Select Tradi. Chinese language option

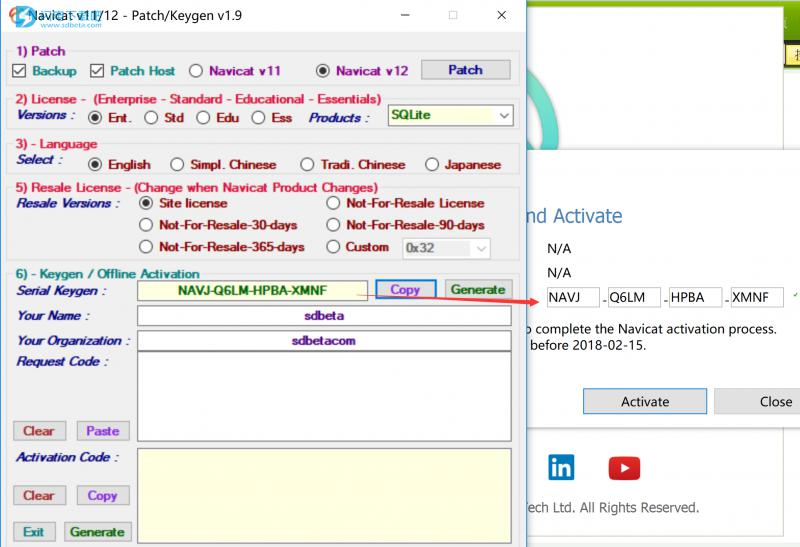(307, 164)
